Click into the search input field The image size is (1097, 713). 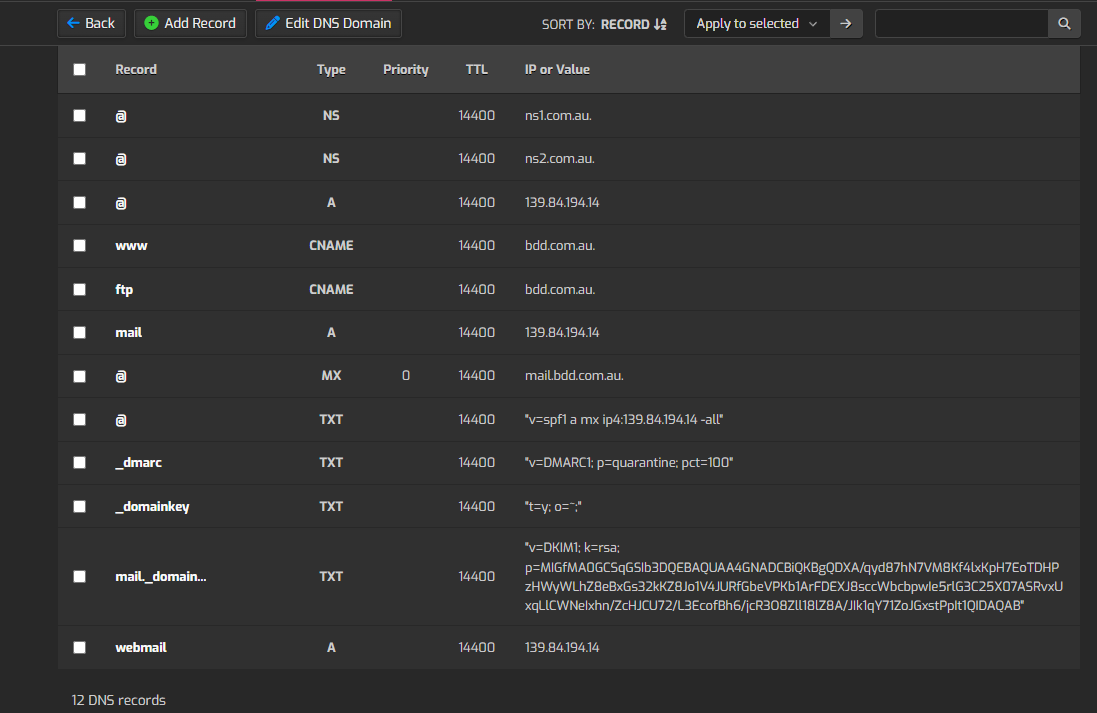[960, 23]
